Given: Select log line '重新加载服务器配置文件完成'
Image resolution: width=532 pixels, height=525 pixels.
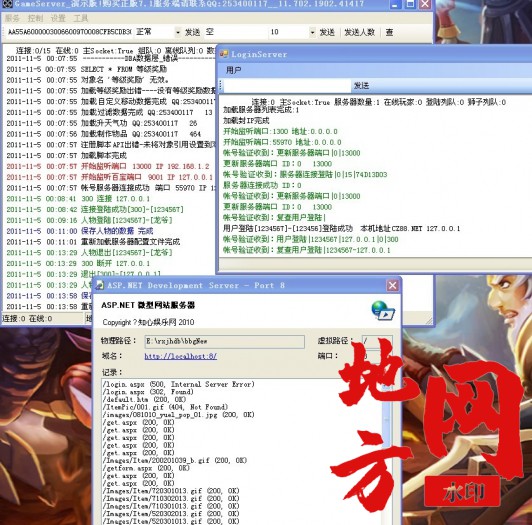Looking at the screenshot, I should (93, 242).
